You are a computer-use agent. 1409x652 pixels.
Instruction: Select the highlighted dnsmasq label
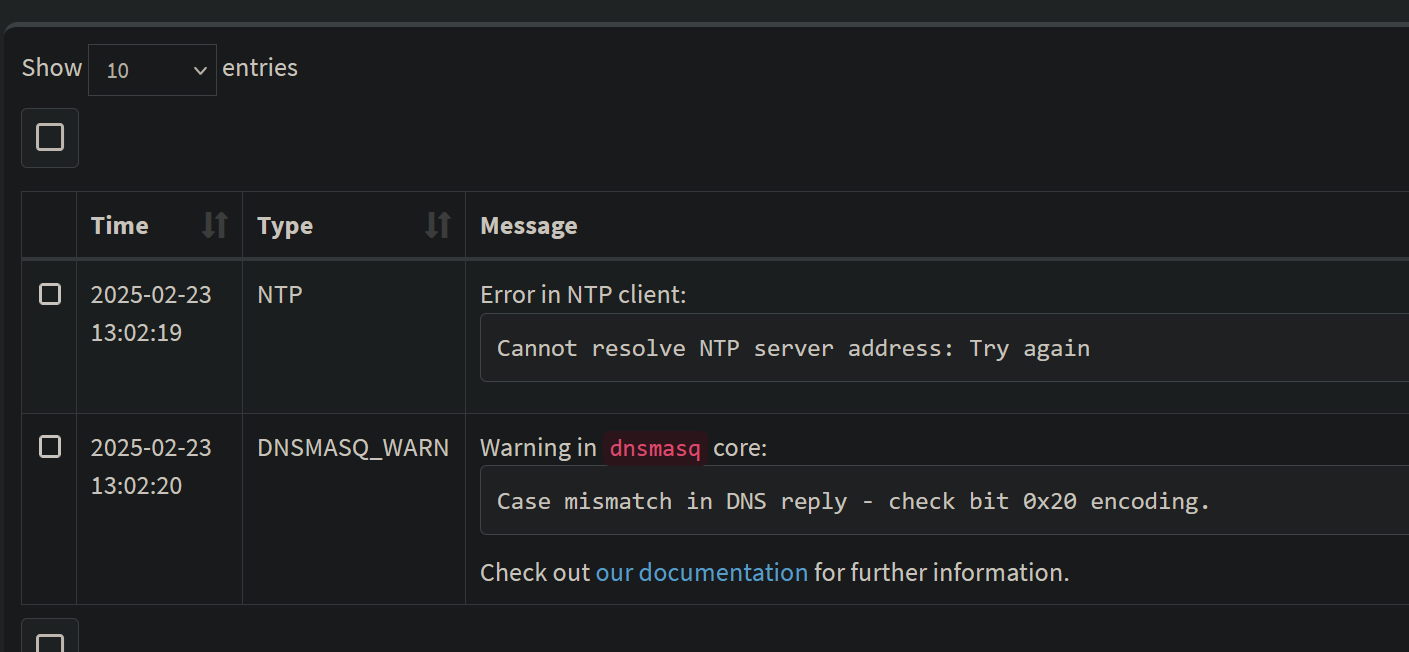655,448
